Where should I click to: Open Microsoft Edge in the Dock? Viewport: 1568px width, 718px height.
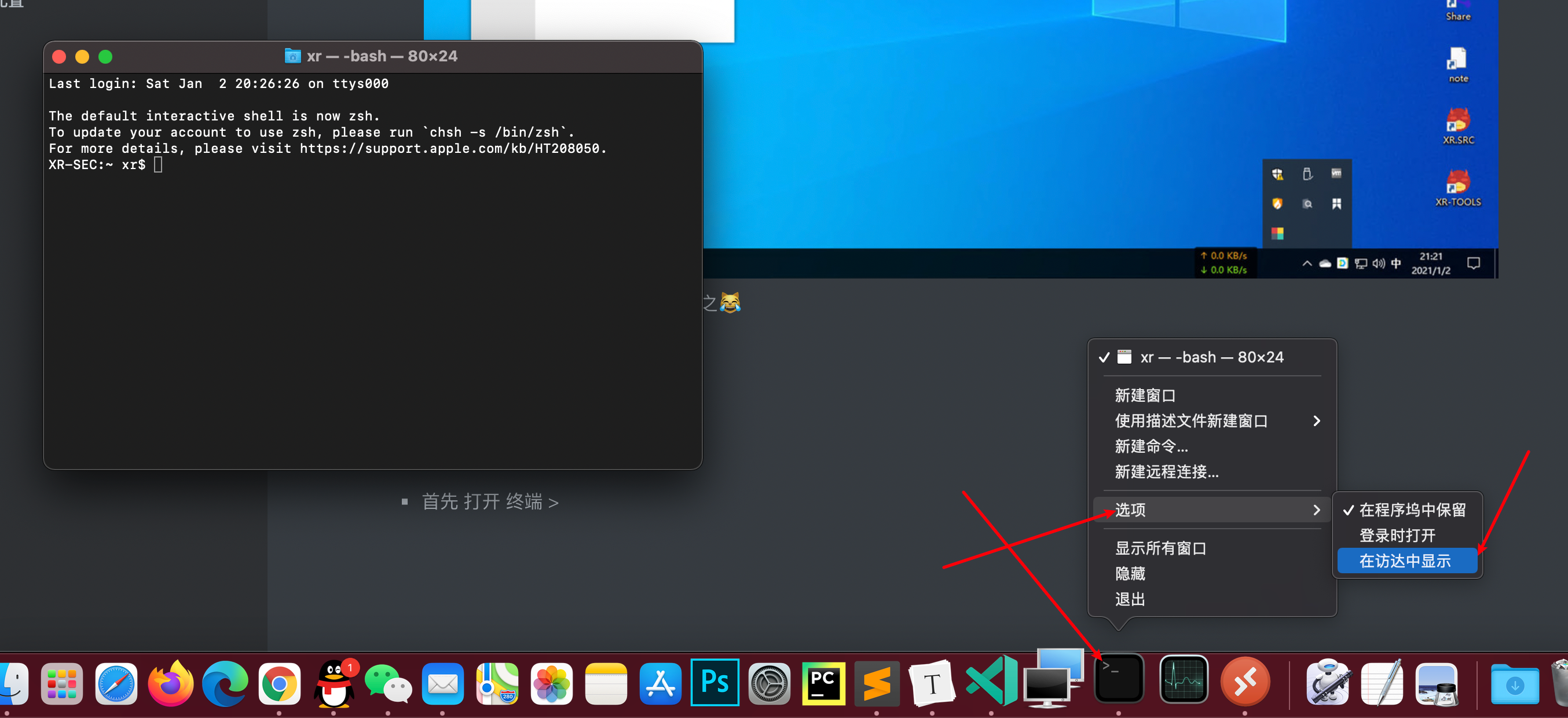coord(225,684)
